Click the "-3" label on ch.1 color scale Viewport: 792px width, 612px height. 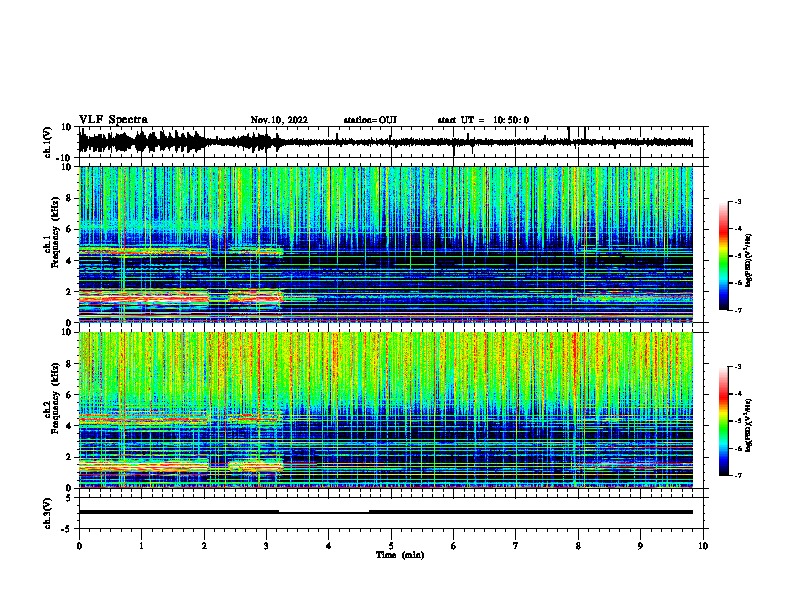pyautogui.click(x=737, y=202)
